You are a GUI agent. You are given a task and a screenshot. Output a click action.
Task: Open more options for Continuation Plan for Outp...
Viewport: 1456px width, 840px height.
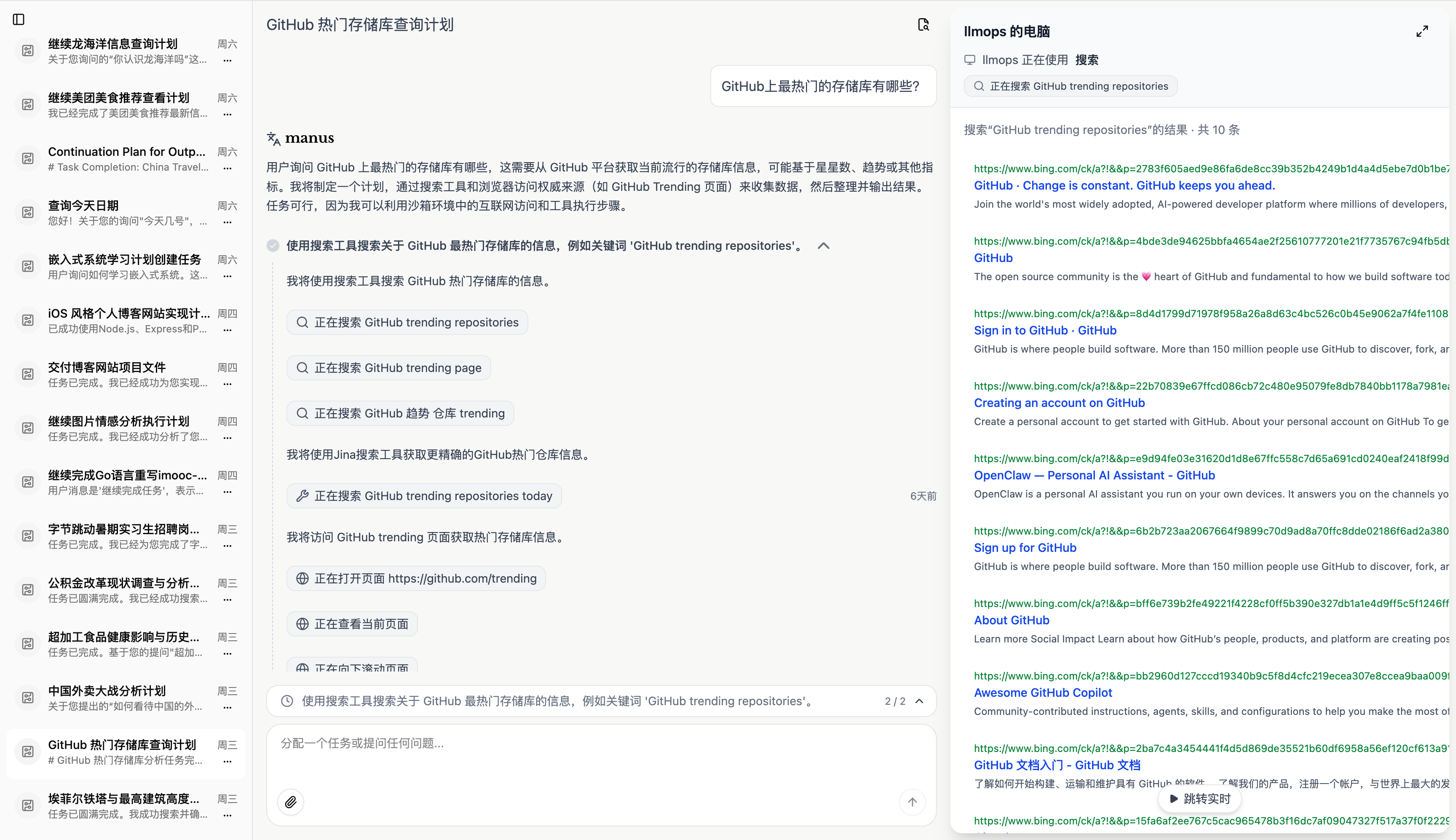click(x=227, y=169)
